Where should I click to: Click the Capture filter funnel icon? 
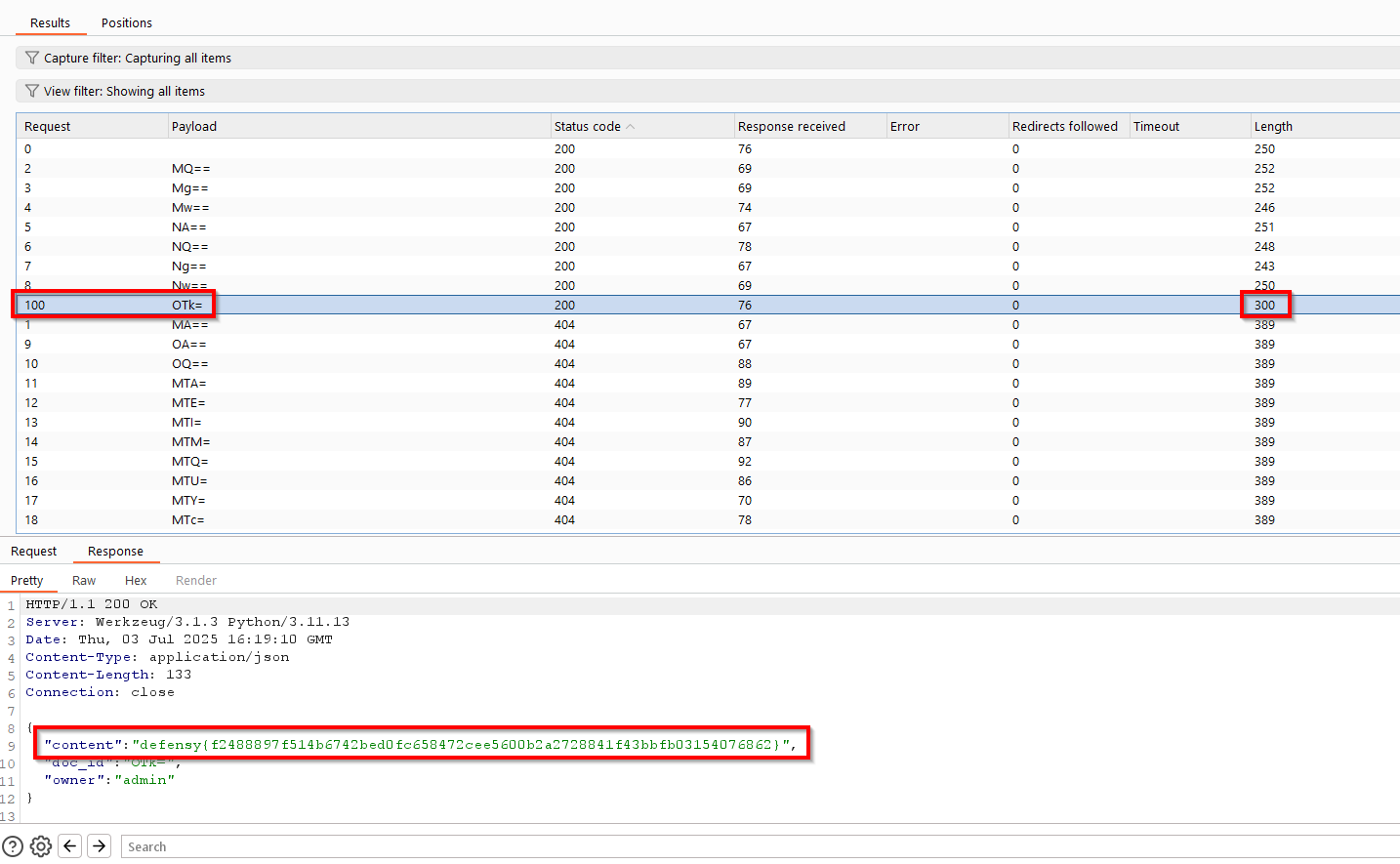pyautogui.click(x=32, y=58)
